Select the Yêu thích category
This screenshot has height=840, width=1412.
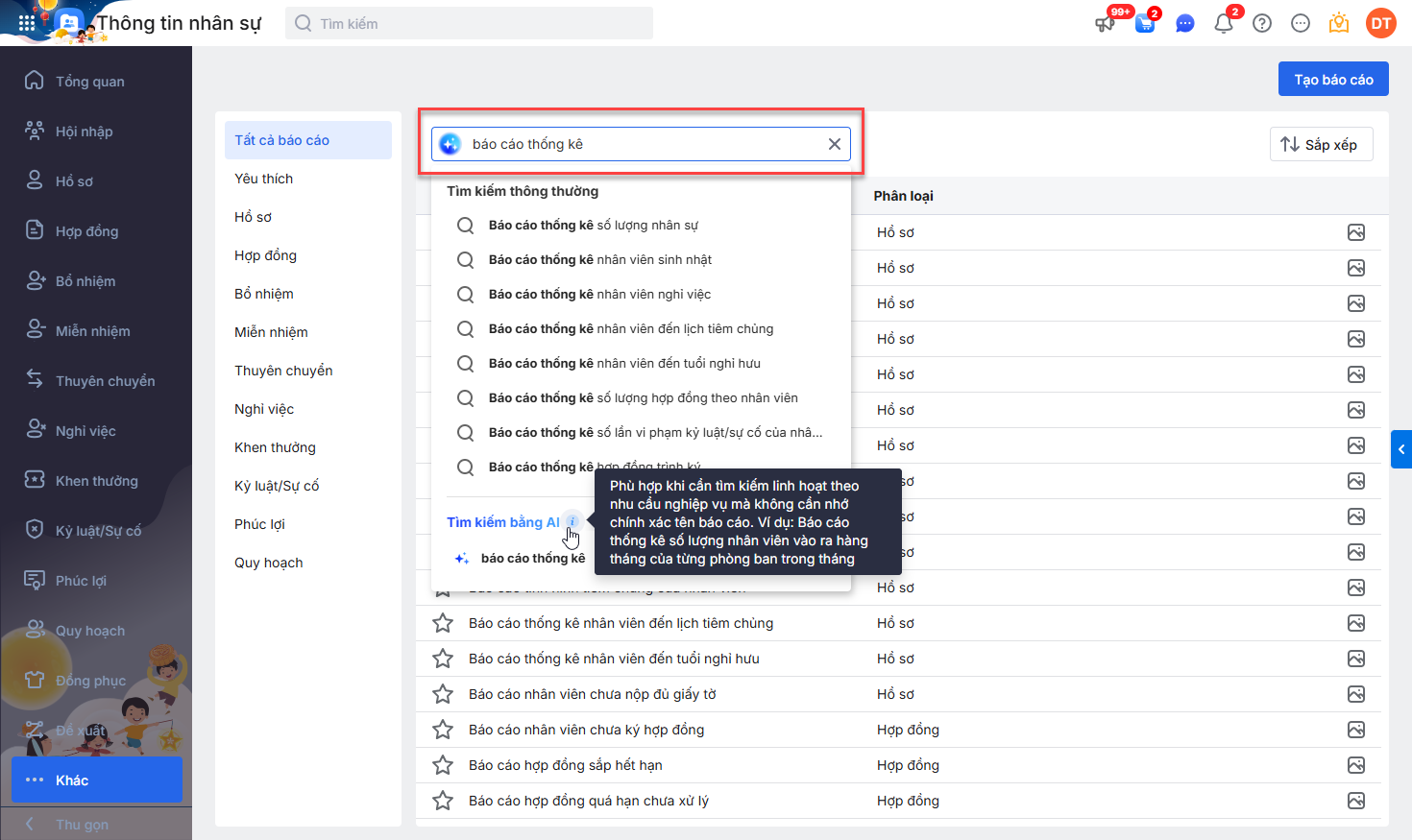click(x=308, y=179)
